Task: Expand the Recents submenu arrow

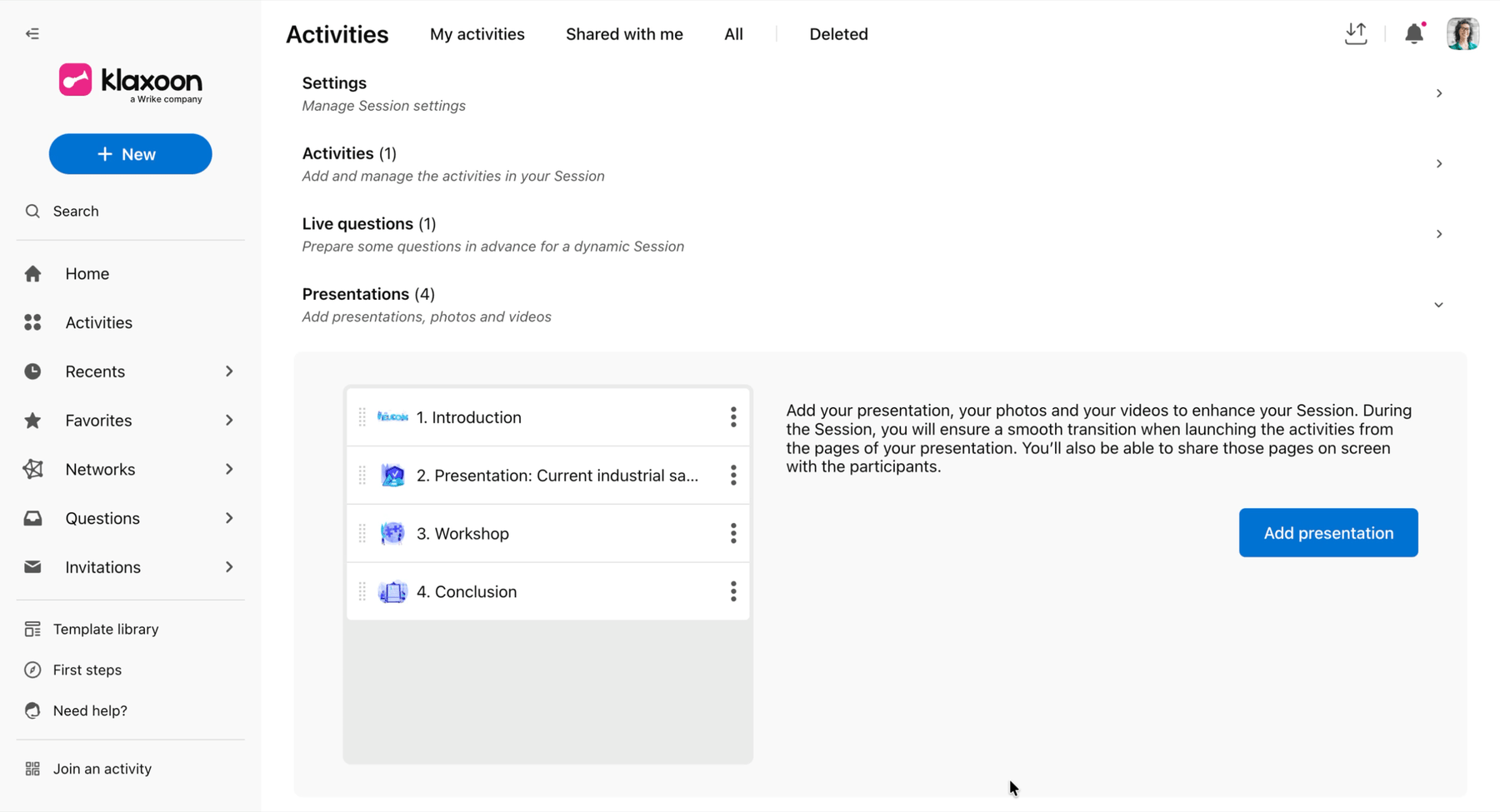Action: point(229,371)
